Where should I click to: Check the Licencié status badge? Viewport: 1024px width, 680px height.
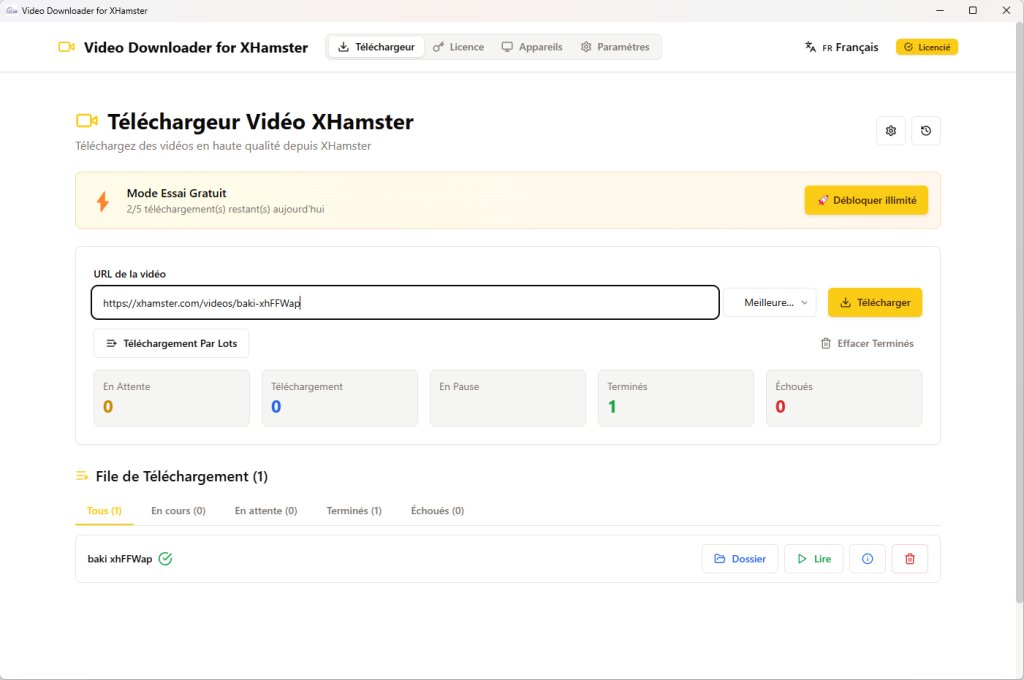(x=926, y=46)
